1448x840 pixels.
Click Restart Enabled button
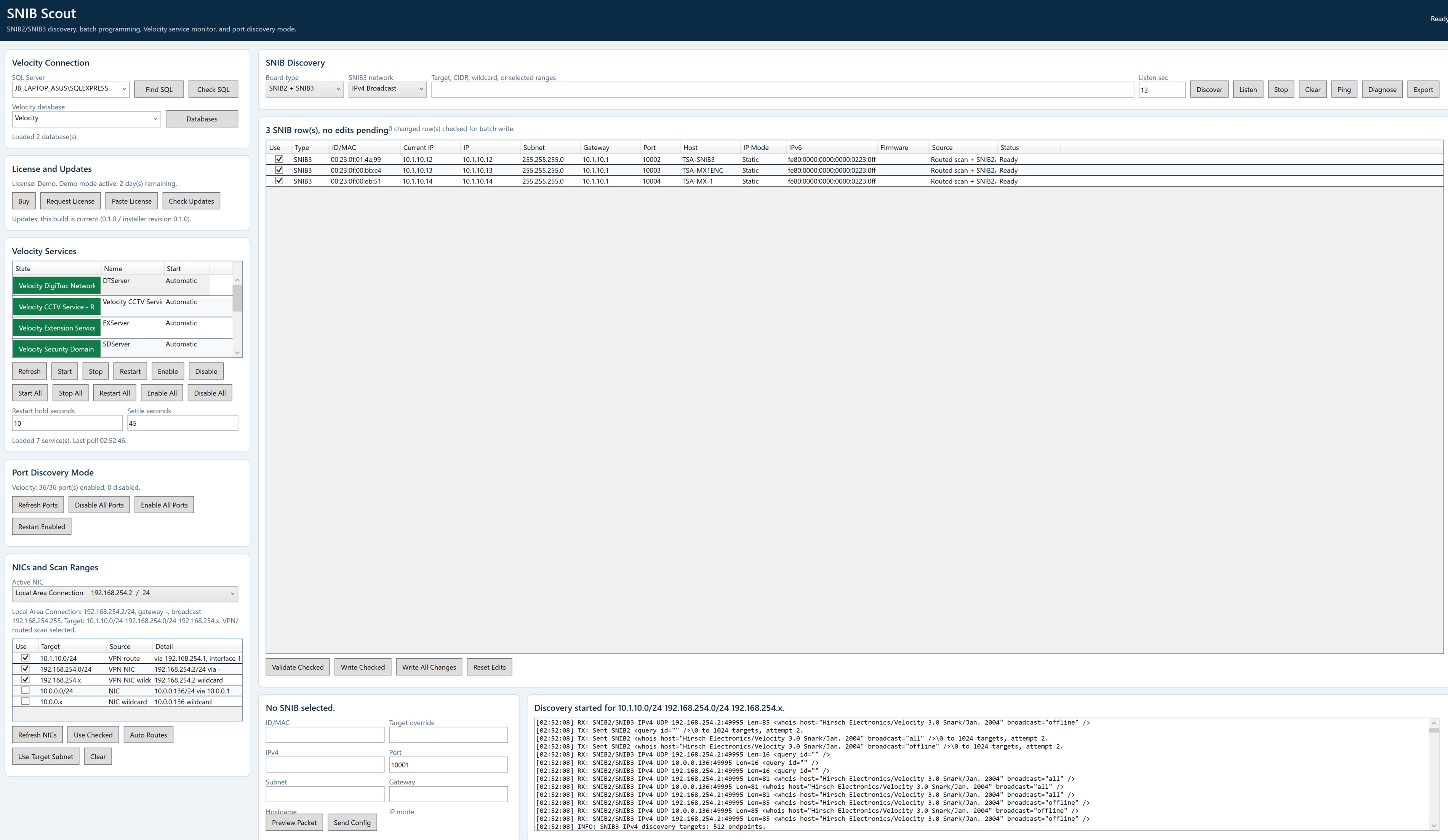[42, 527]
